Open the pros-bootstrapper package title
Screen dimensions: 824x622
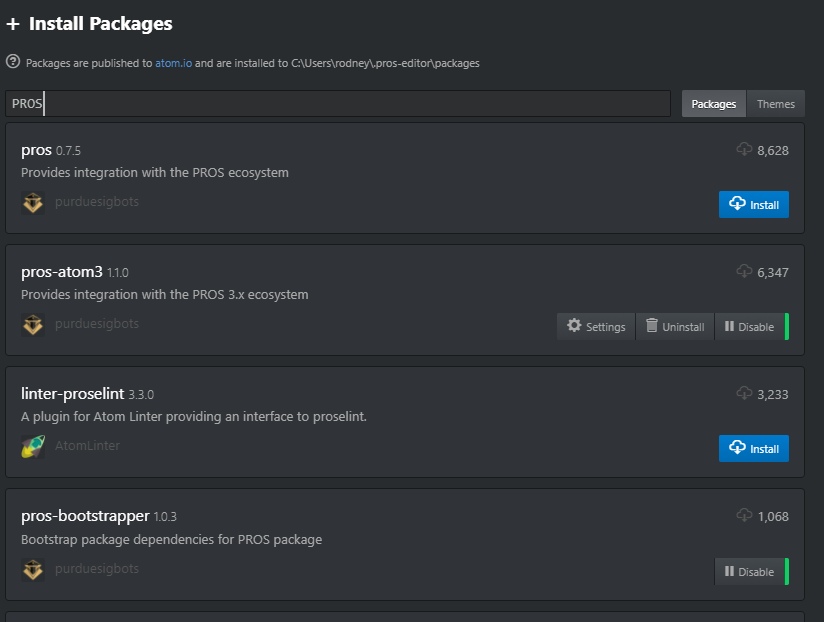(85, 516)
